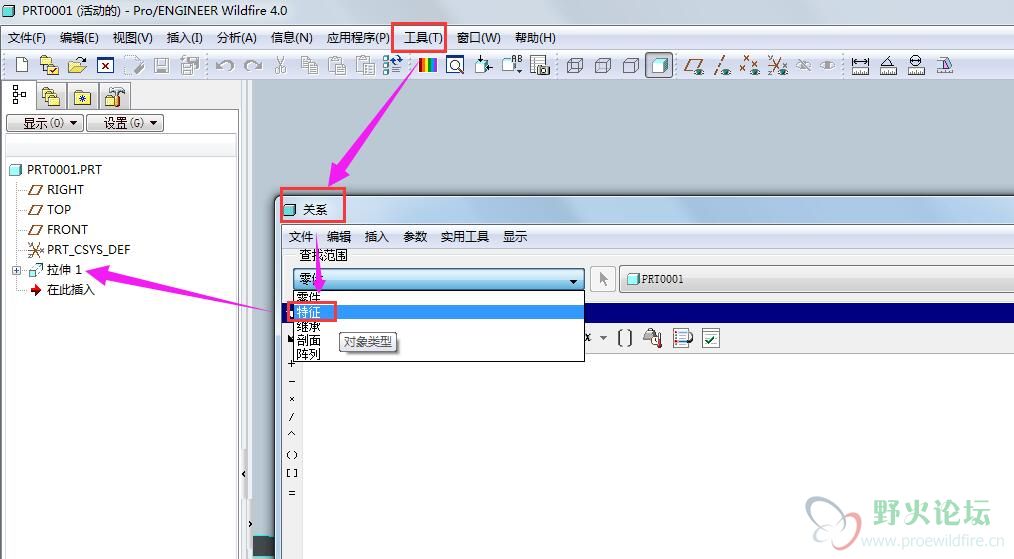Insert equals sign operator

(292, 493)
